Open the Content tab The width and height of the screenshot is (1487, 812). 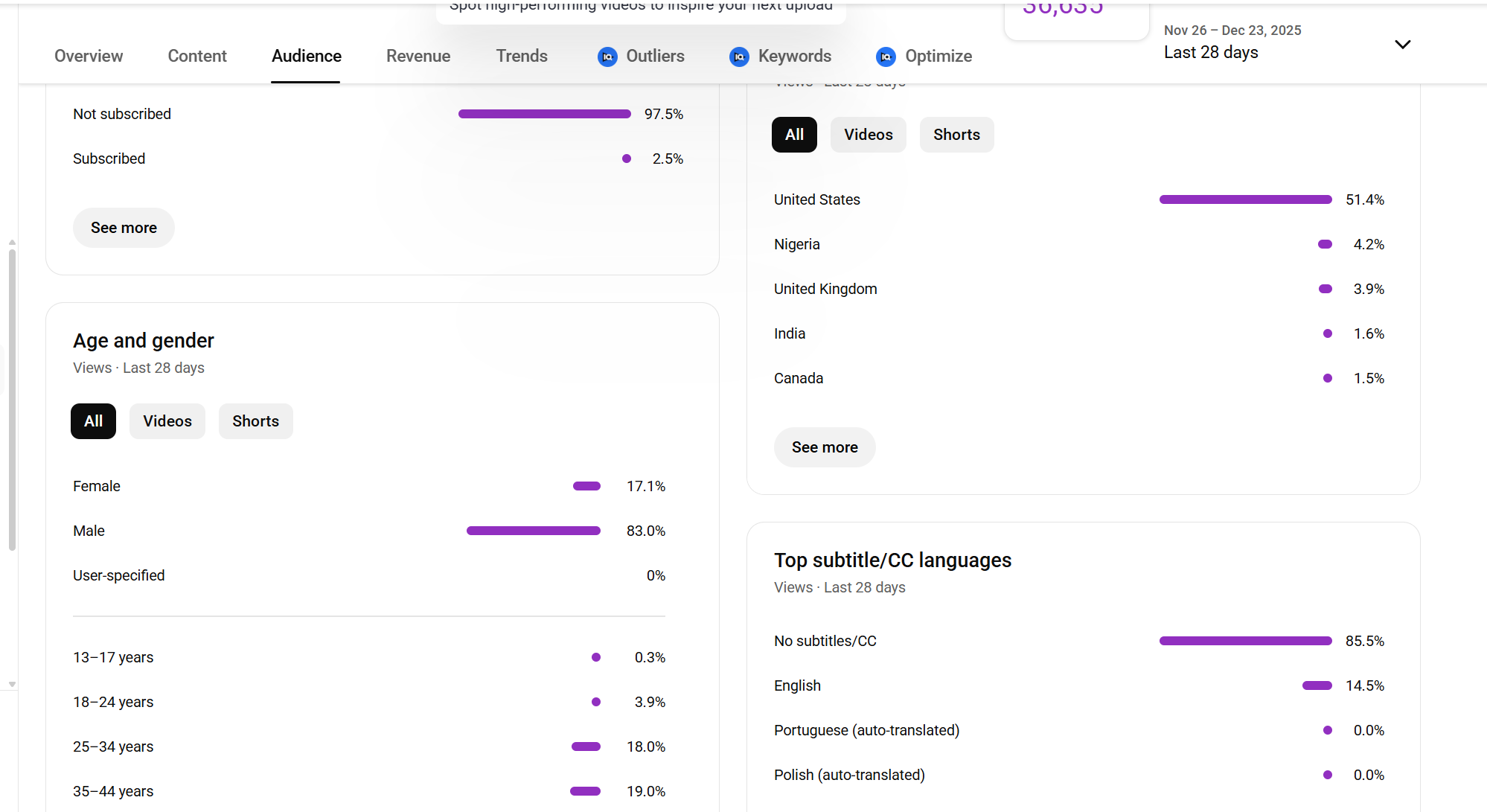coord(197,57)
